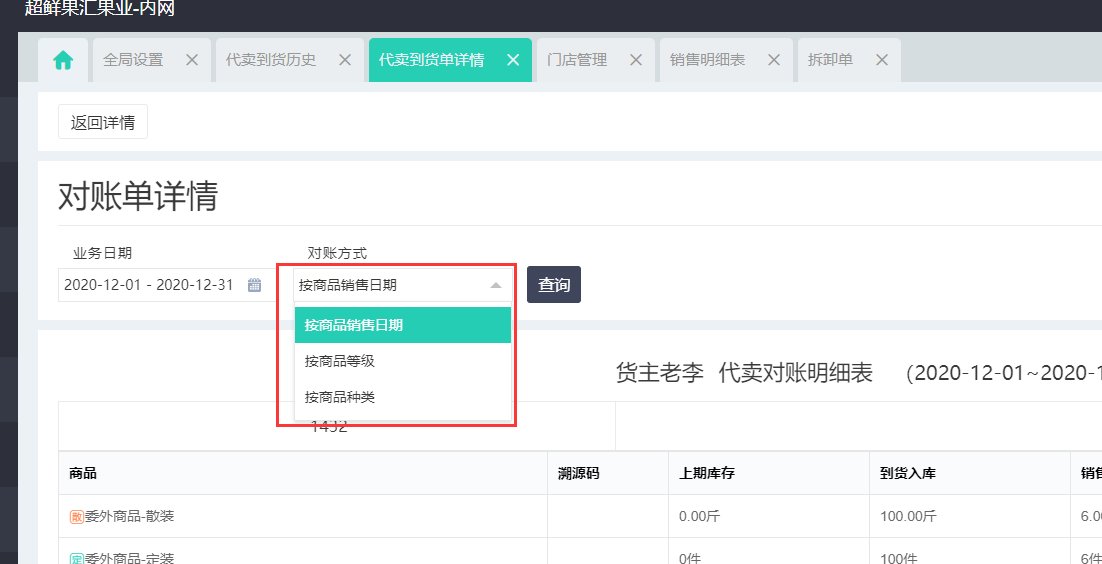The height and width of the screenshot is (564, 1102).
Task: Click the 对账单详情 heading
Action: tap(138, 198)
